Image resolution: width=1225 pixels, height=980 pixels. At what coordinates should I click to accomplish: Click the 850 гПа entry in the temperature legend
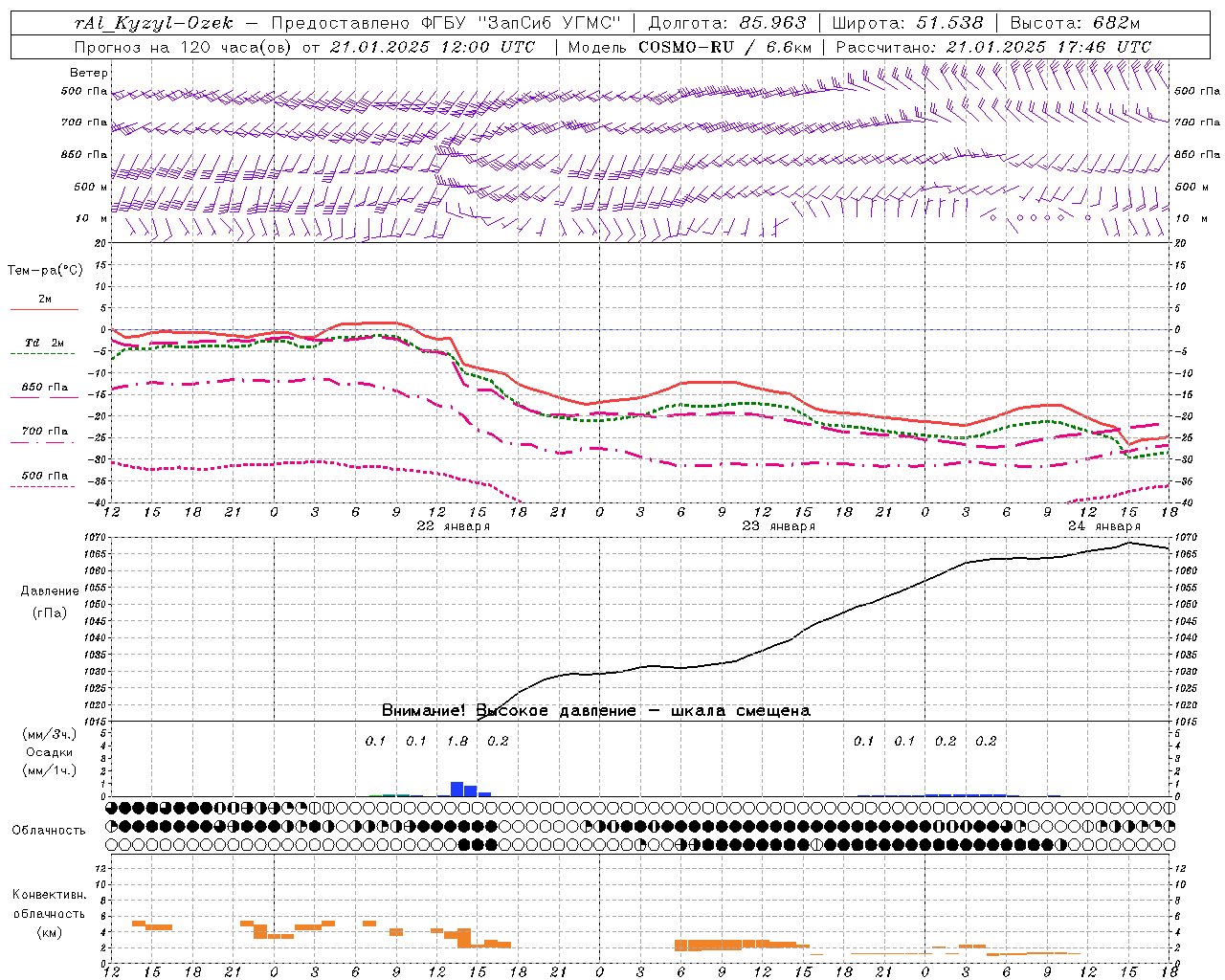(45, 388)
